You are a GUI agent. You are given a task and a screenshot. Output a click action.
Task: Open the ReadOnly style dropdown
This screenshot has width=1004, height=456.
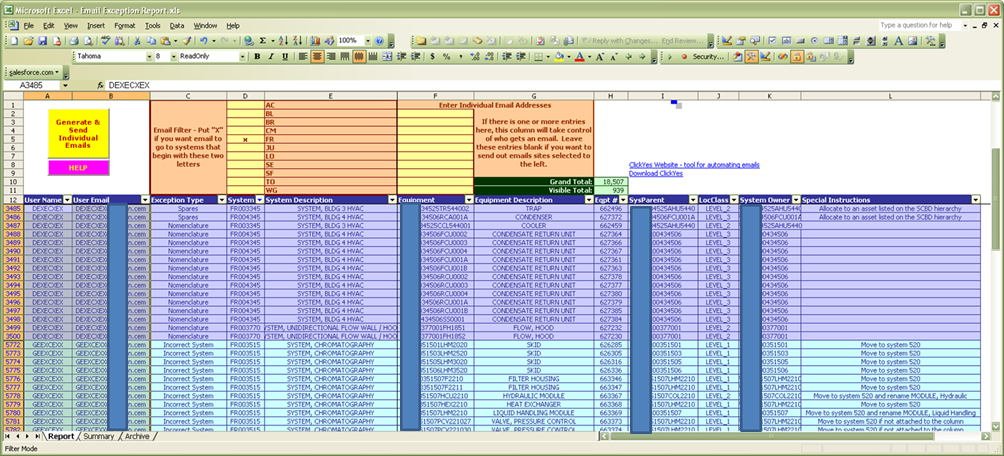pos(243,56)
